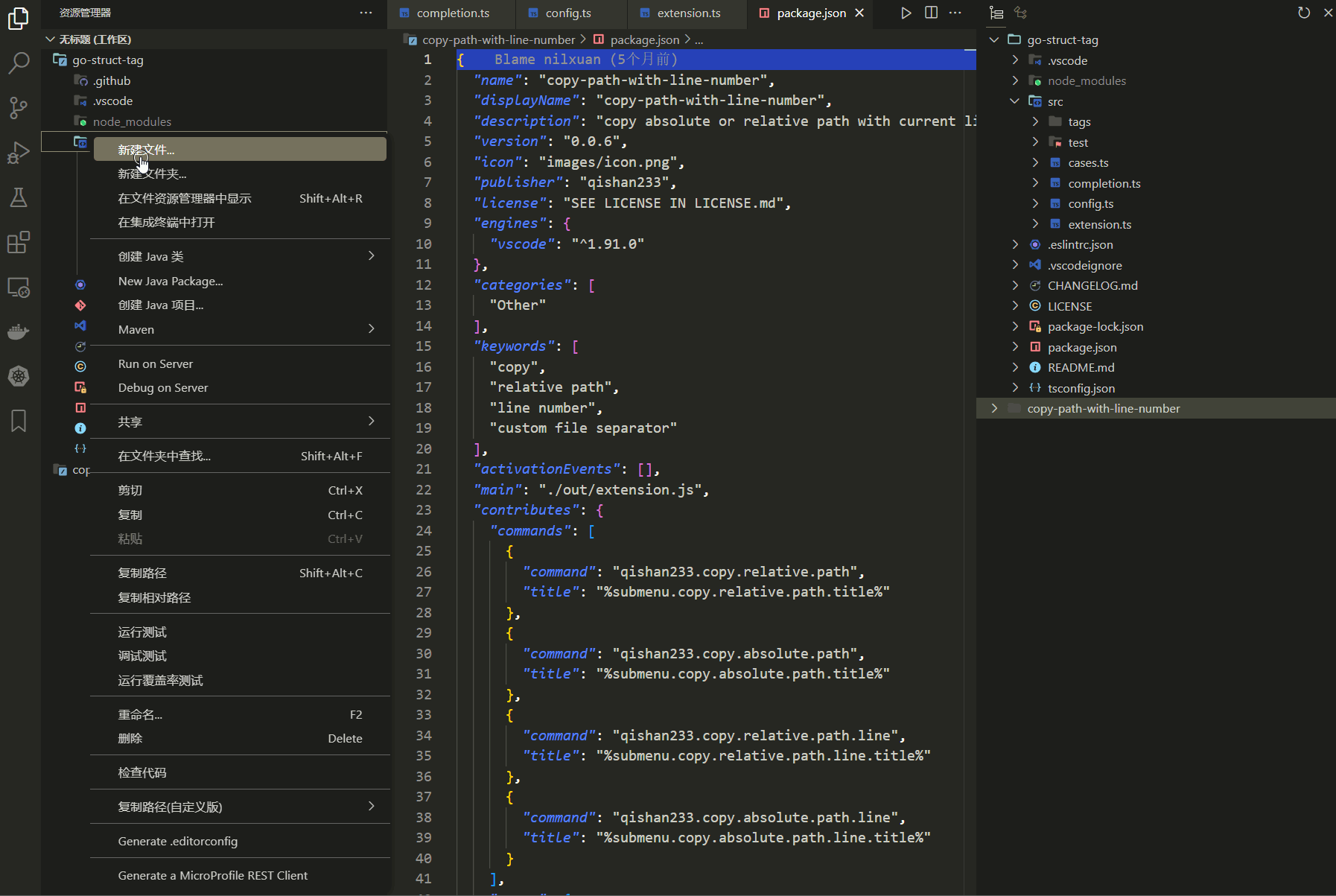Open the Kubernetes helm-wheel view
This screenshot has height=896, width=1336.
pos(19,376)
